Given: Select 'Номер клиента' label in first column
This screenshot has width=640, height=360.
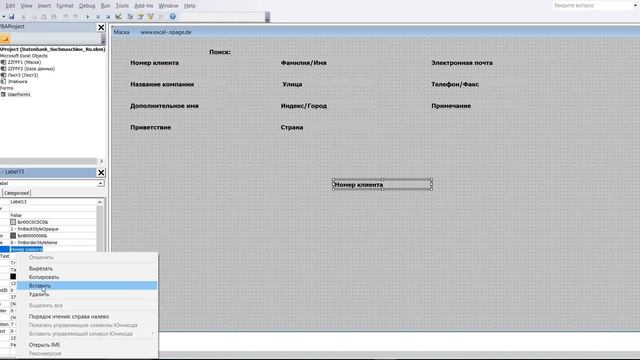Looking at the screenshot, I should 154,63.
